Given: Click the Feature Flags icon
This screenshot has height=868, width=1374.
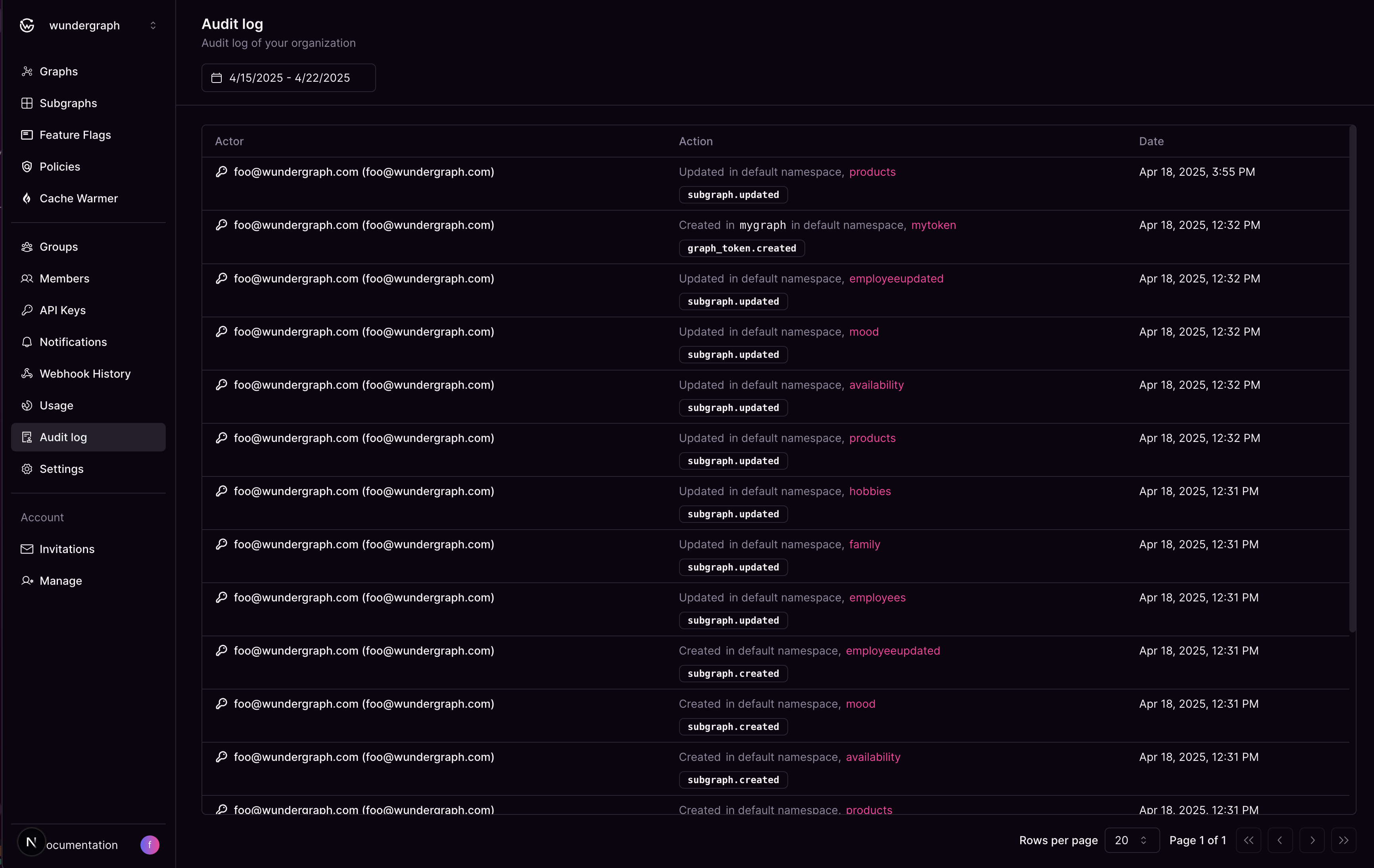Looking at the screenshot, I should point(27,134).
